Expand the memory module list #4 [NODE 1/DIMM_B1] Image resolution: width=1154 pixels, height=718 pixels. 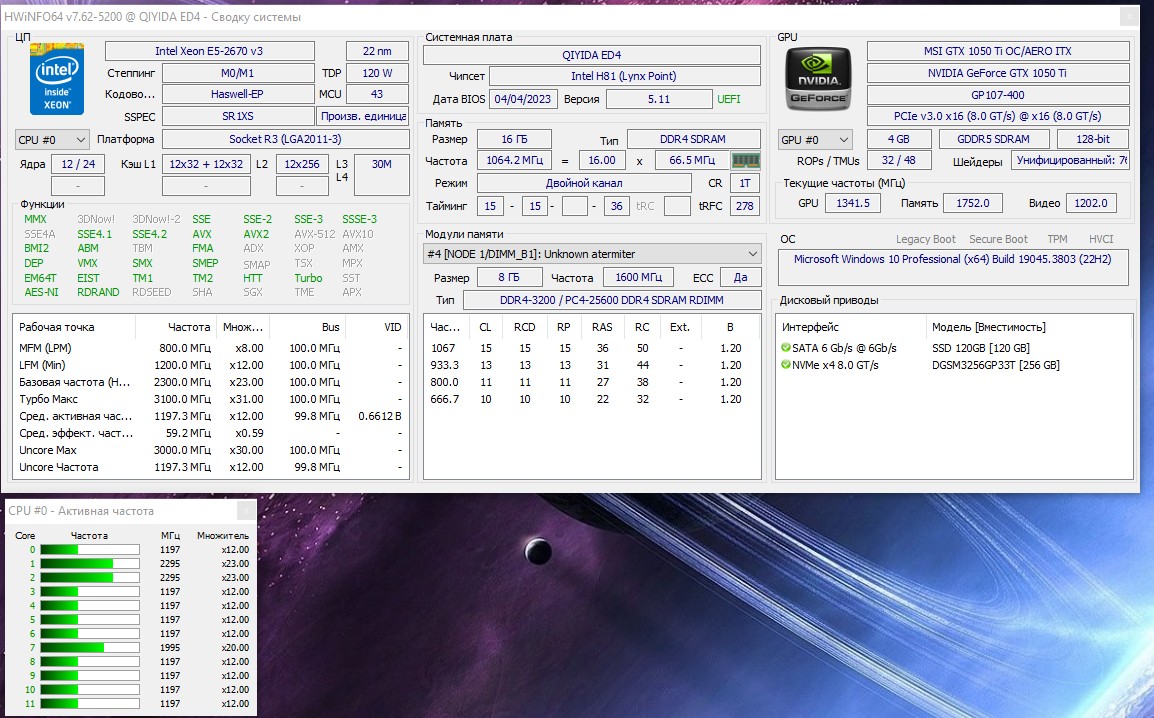592,254
